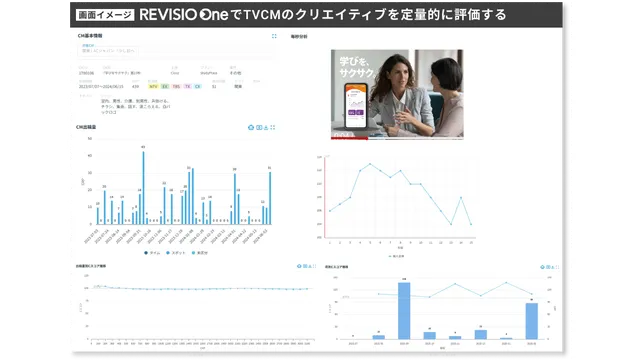
Task: Click table view icon on monthly bar chart panel
Action: [x=548, y=267]
